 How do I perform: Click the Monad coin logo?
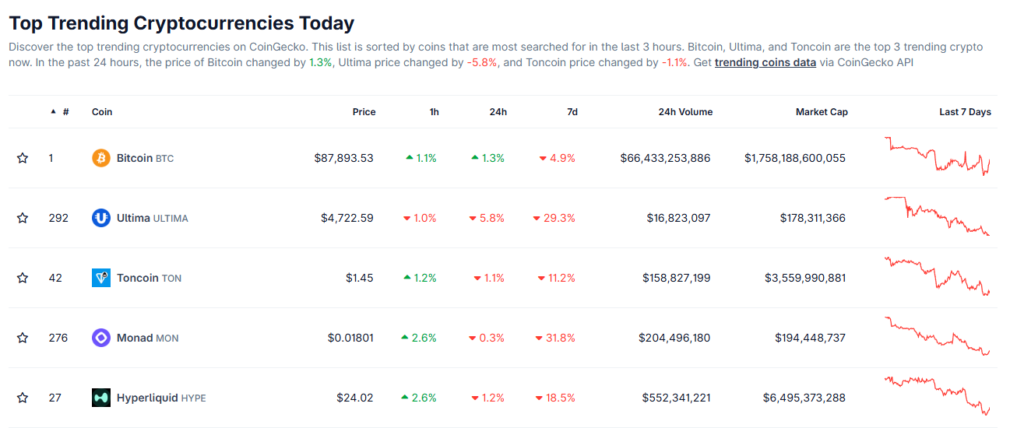pos(101,338)
